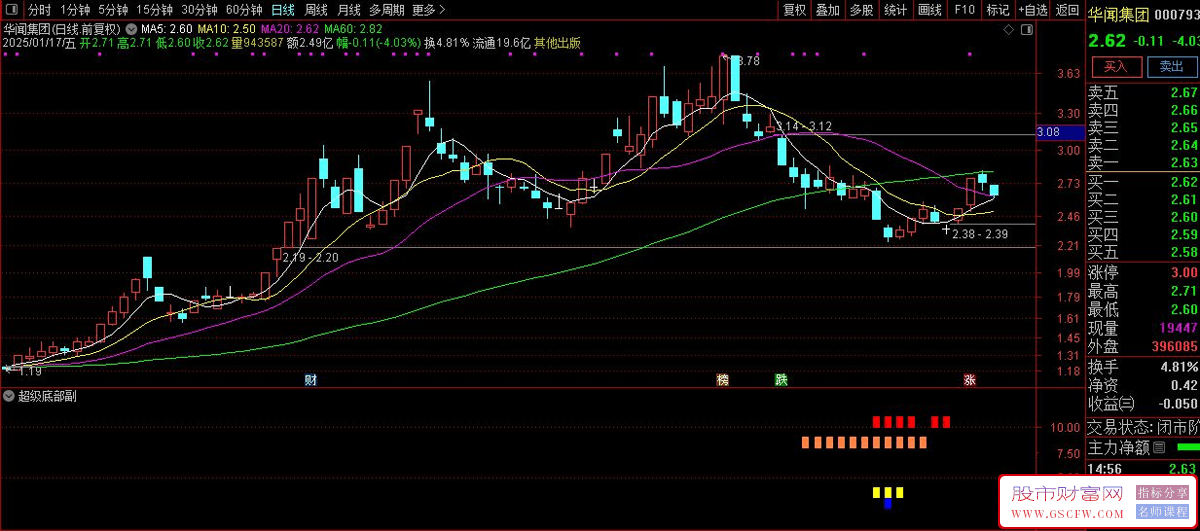Click the 榜 marker on the timeline

pyautogui.click(x=723, y=380)
